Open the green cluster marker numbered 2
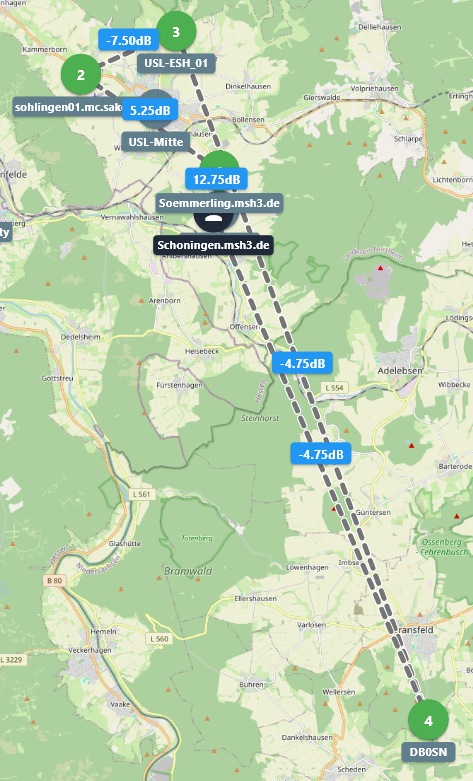This screenshot has width=473, height=781. click(81, 75)
